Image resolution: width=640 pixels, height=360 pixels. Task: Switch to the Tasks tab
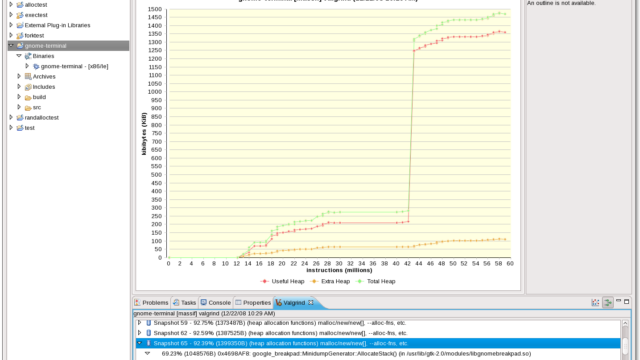pyautogui.click(x=184, y=302)
